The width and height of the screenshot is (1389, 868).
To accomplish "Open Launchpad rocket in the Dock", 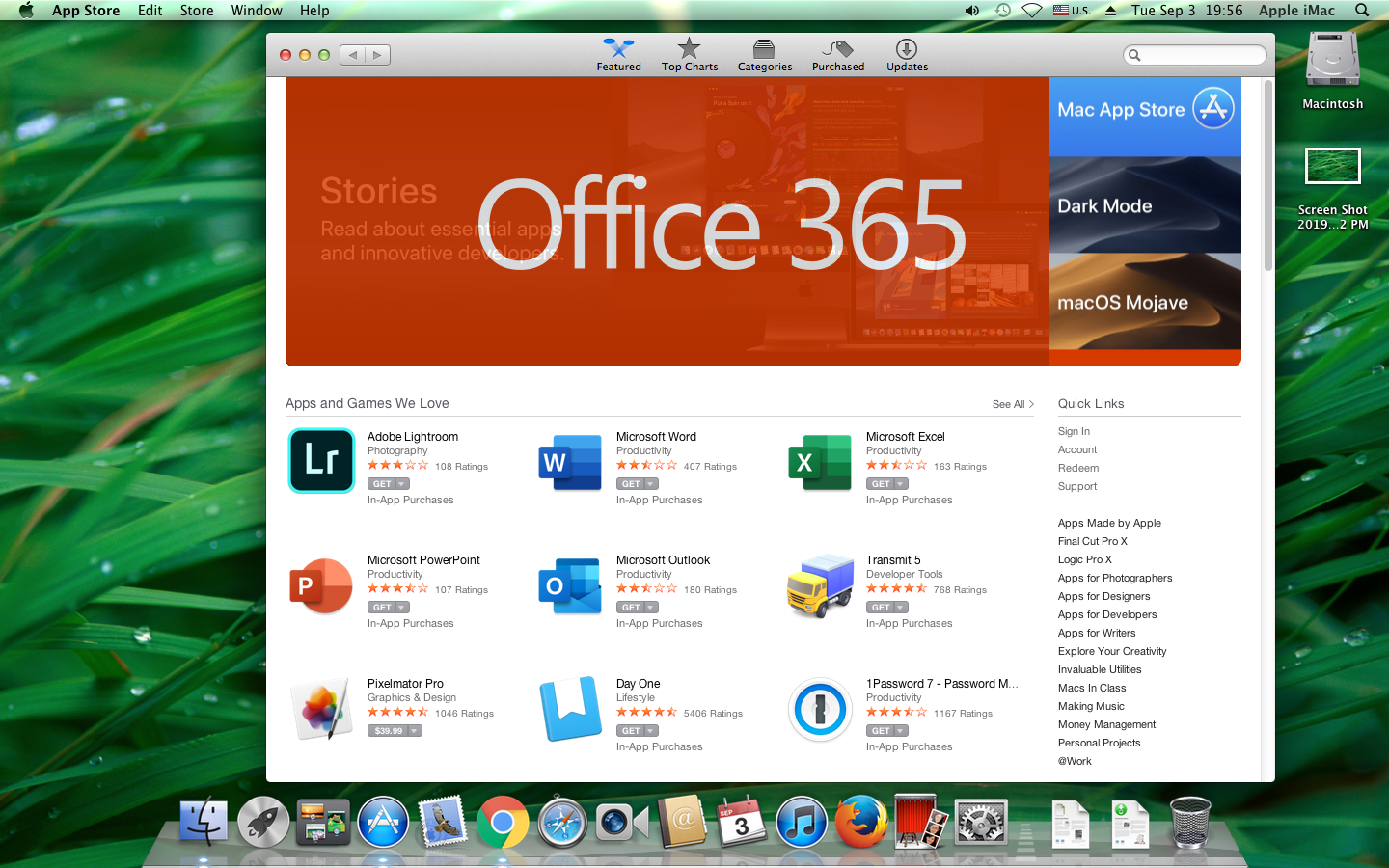I will 263,822.
